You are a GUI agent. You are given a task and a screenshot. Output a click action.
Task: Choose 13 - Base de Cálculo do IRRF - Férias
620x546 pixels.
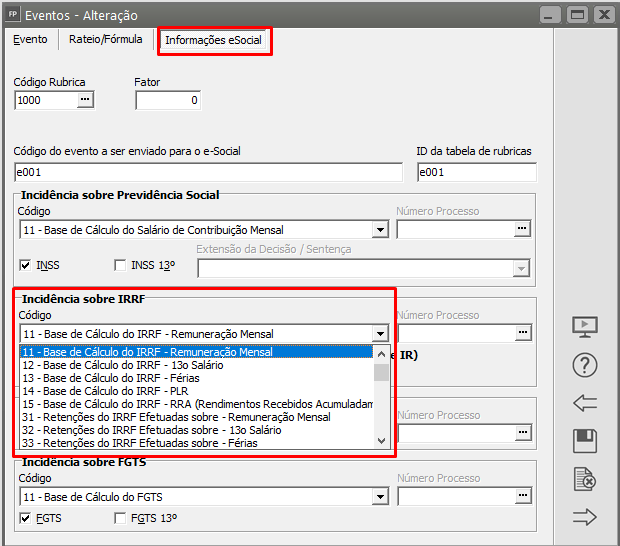click(x=197, y=378)
